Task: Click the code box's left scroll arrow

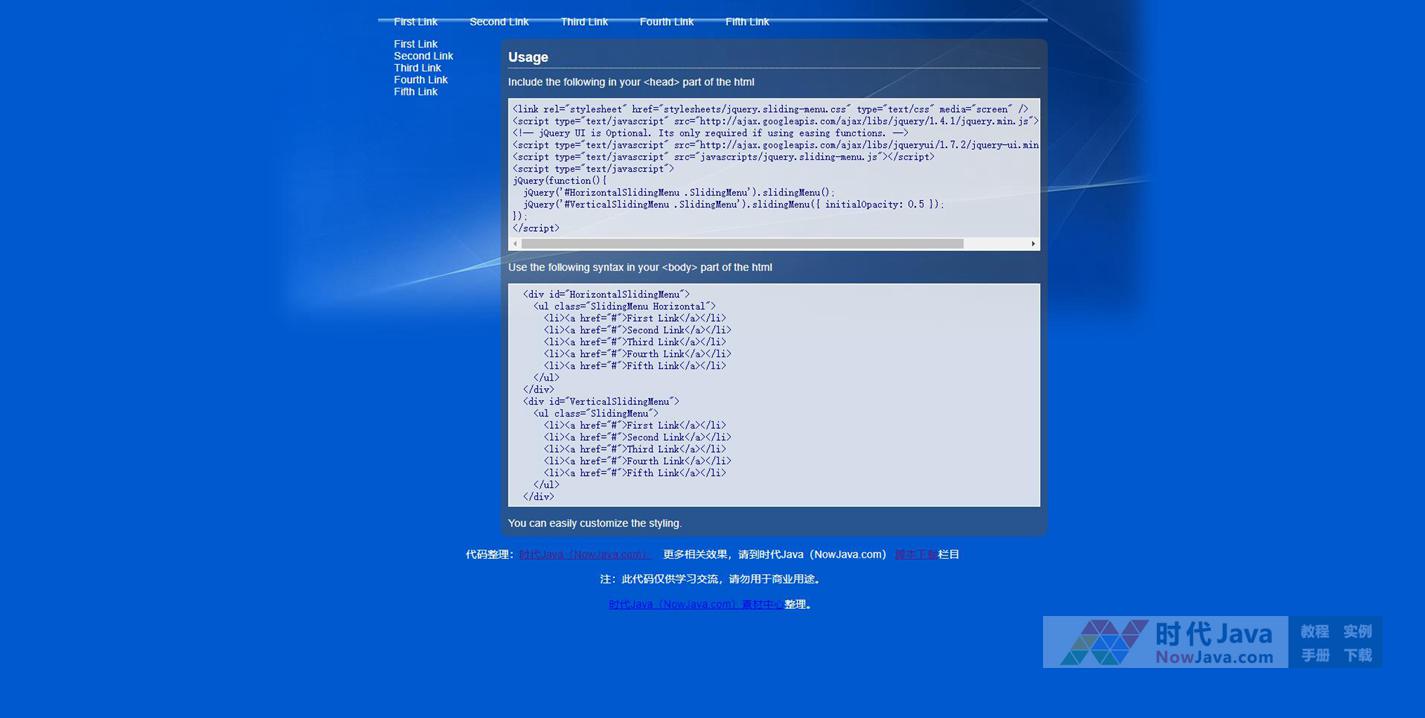Action: pos(515,244)
